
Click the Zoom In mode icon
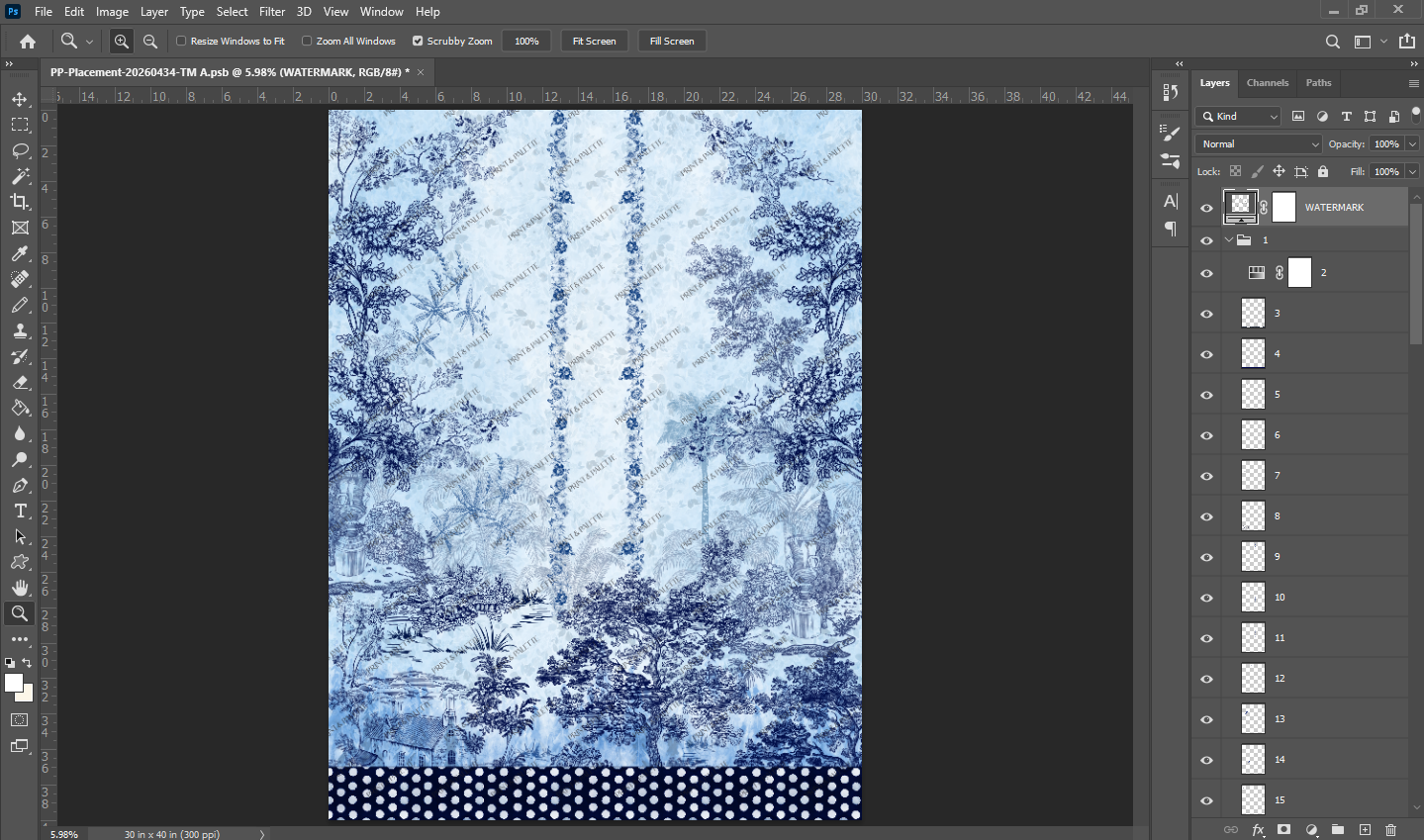click(x=122, y=42)
